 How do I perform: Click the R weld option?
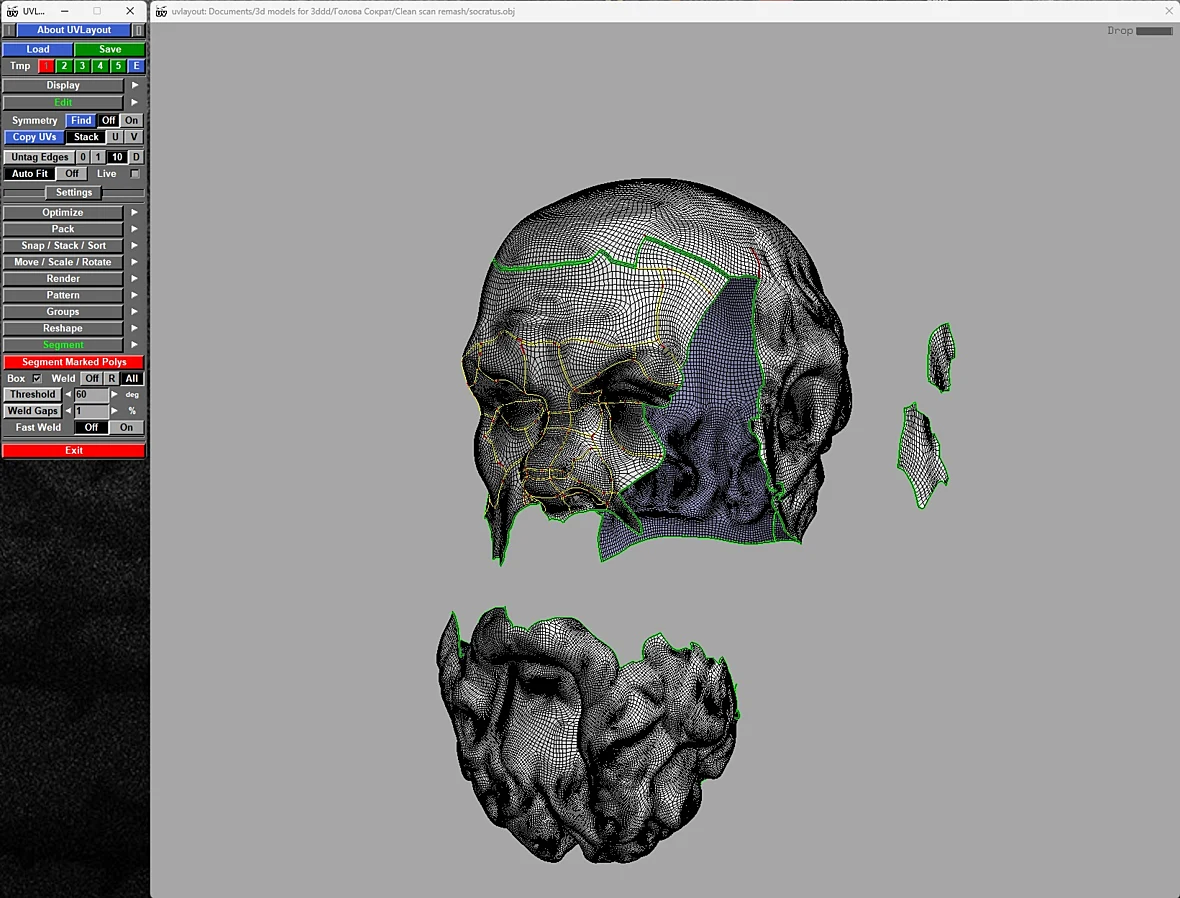pos(111,379)
